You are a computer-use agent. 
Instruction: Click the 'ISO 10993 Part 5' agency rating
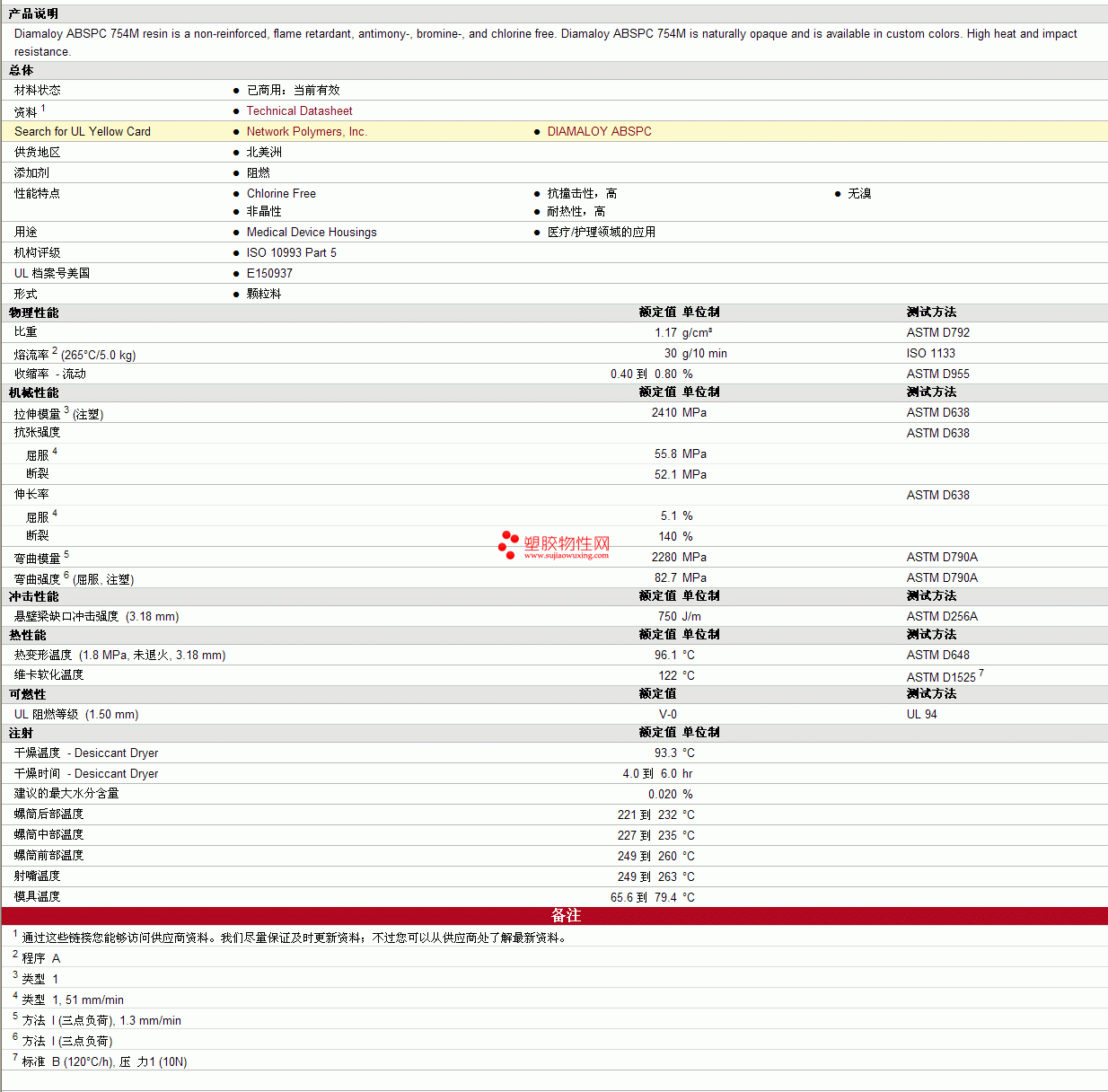point(292,252)
